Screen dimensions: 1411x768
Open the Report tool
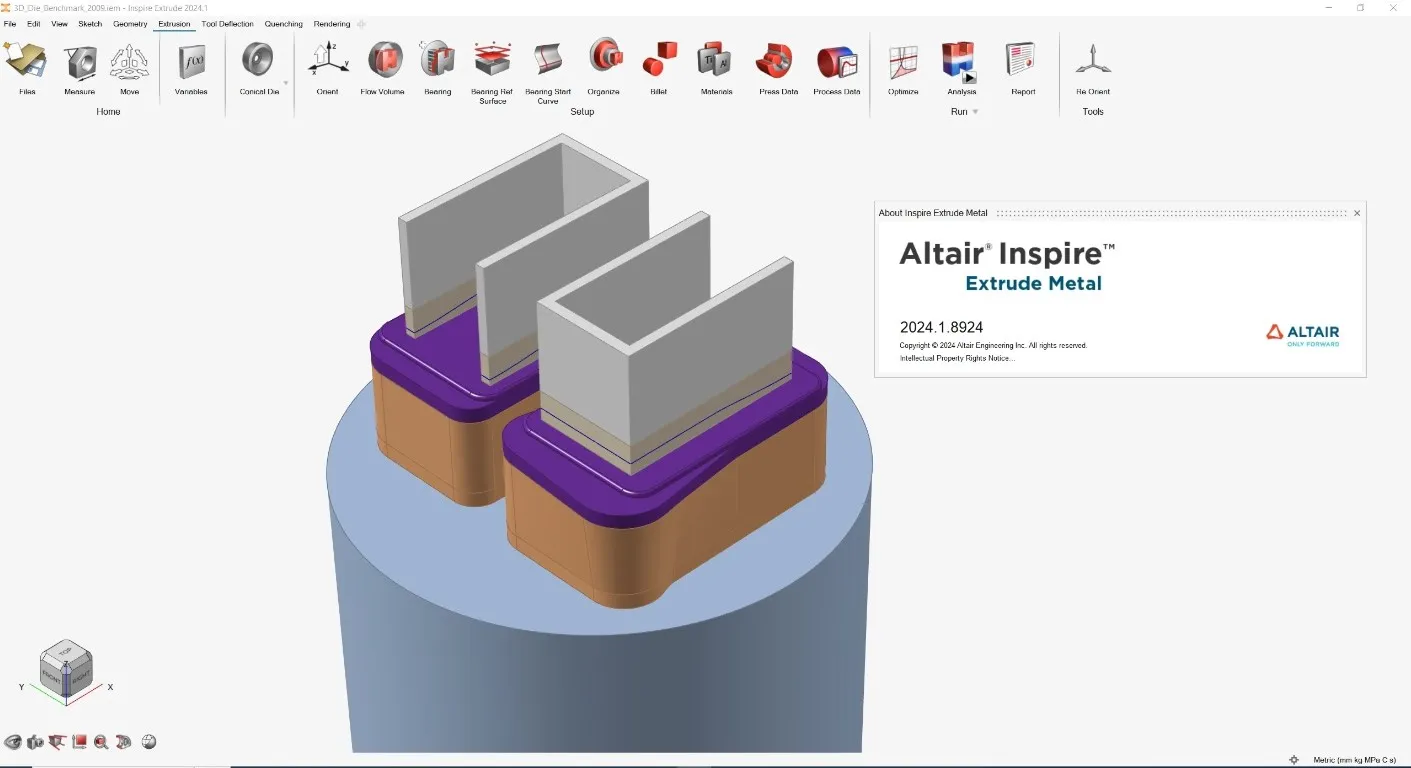pyautogui.click(x=1022, y=67)
